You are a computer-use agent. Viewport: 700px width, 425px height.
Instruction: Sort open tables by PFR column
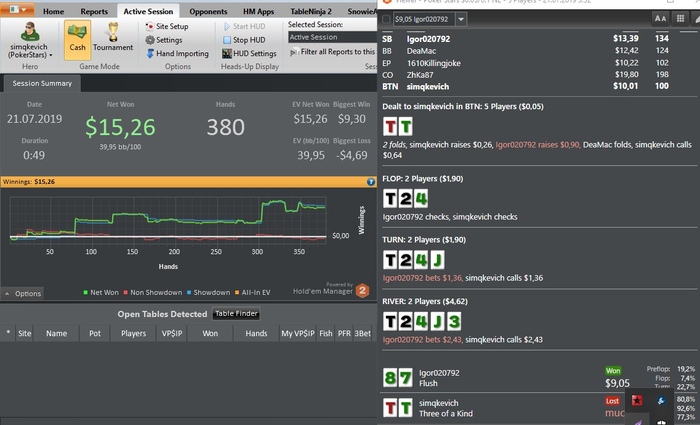tap(344, 333)
